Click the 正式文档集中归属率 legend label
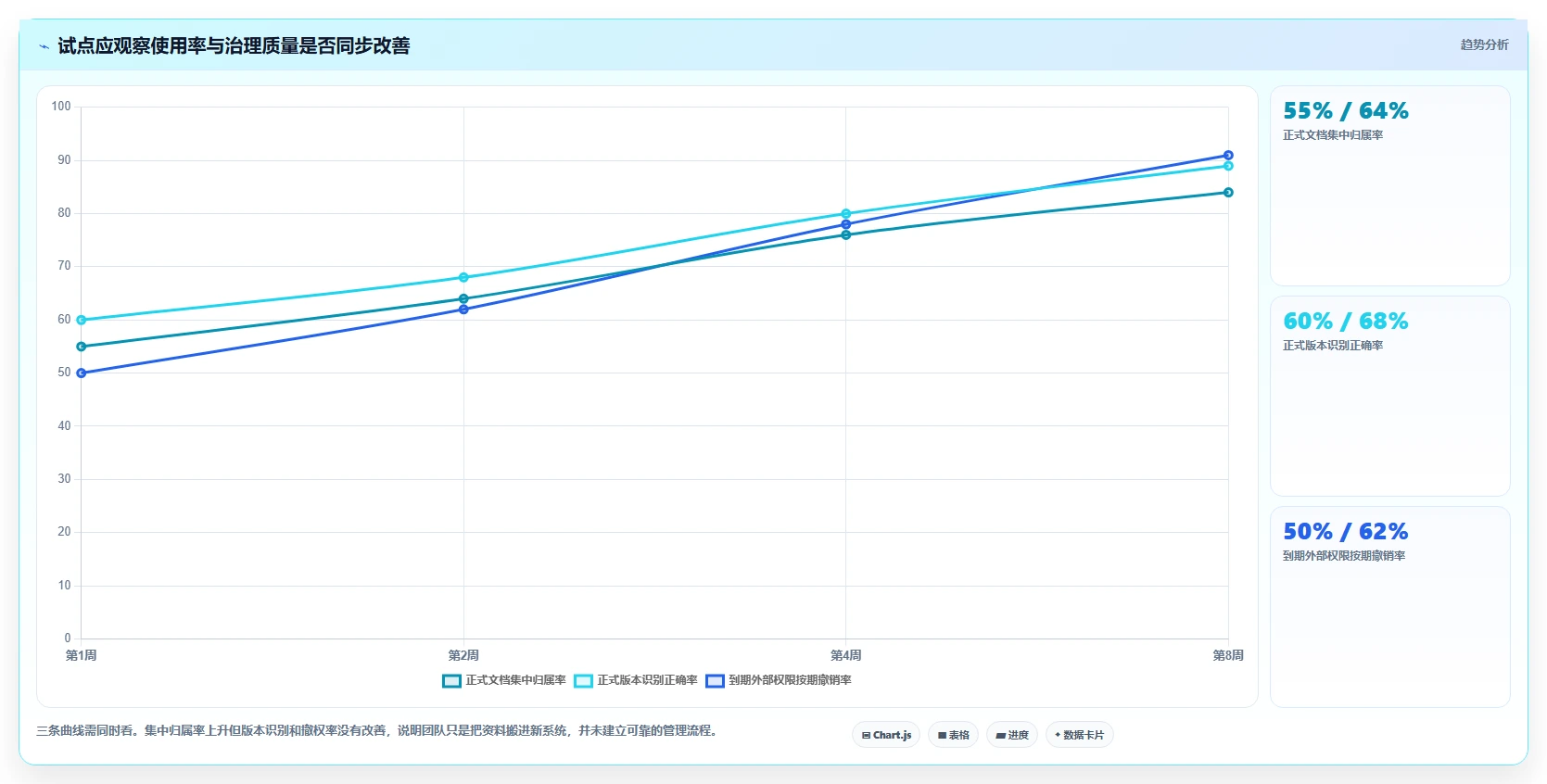The width and height of the screenshot is (1547, 784). point(515,680)
